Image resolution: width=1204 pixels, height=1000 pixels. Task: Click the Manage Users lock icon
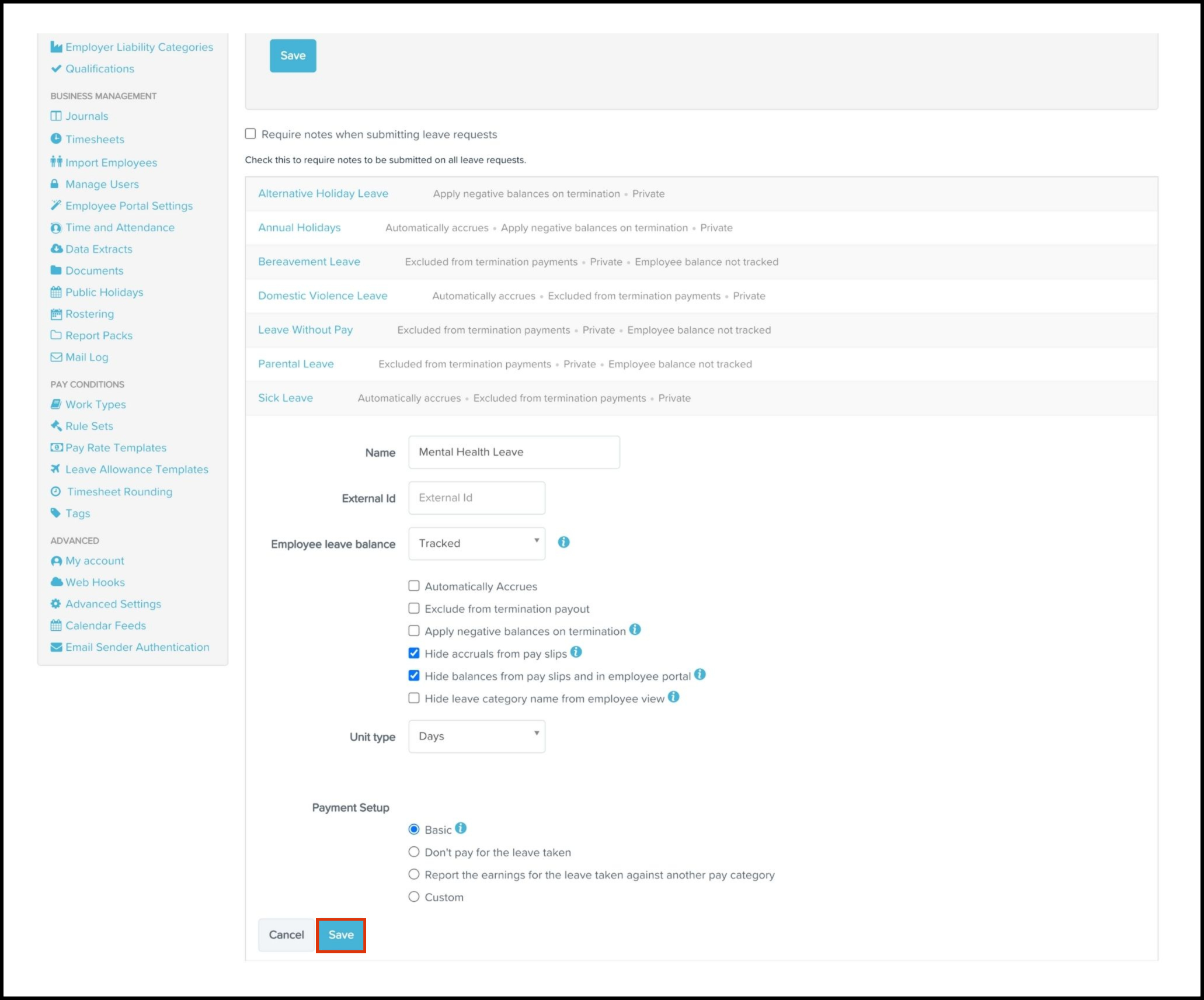55,184
